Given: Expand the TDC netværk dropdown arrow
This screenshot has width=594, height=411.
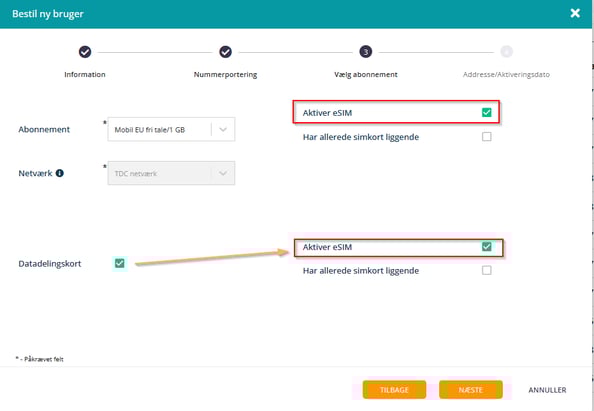Looking at the screenshot, I should [x=223, y=173].
